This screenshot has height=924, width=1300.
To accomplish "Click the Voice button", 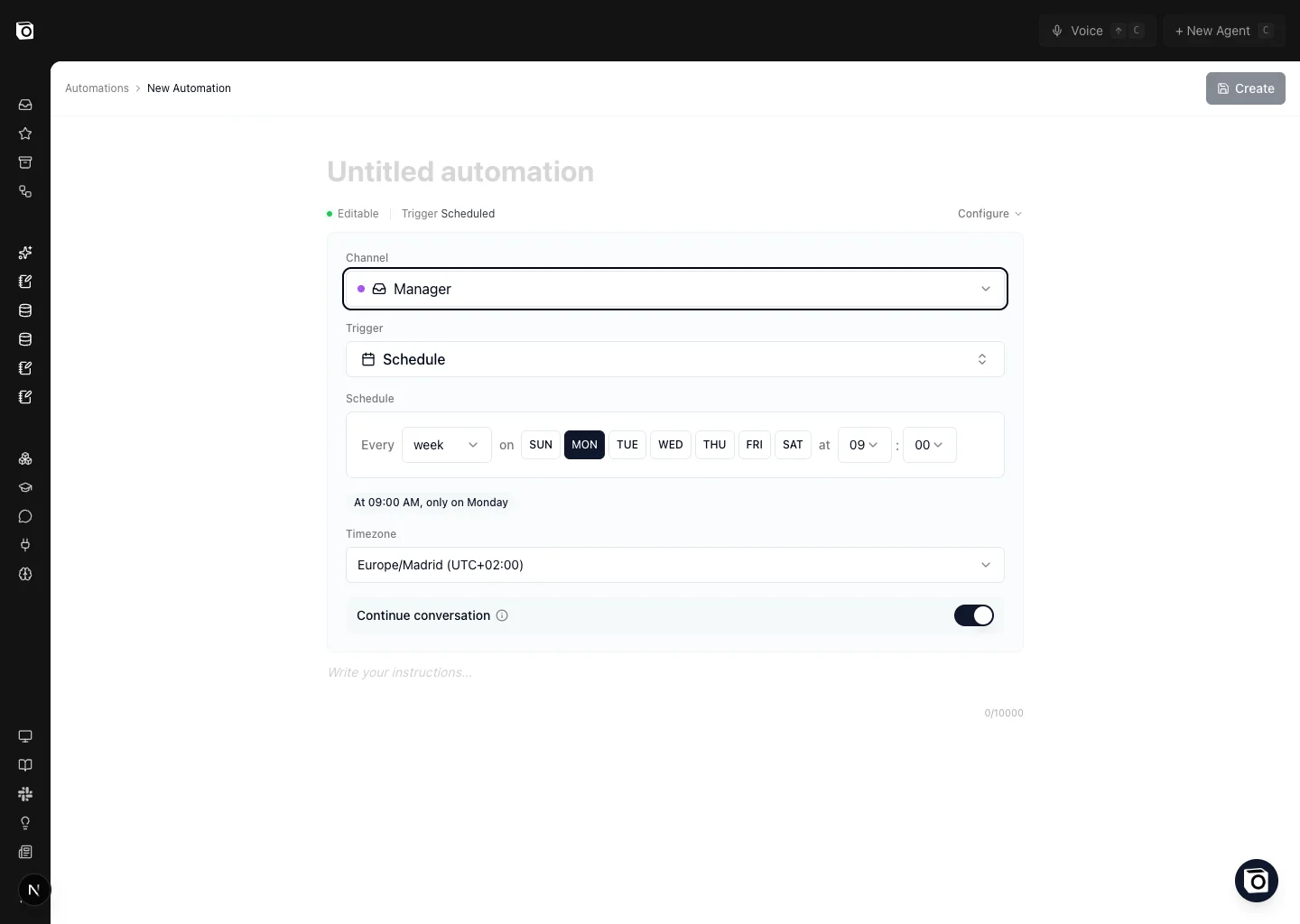I will (x=1098, y=31).
